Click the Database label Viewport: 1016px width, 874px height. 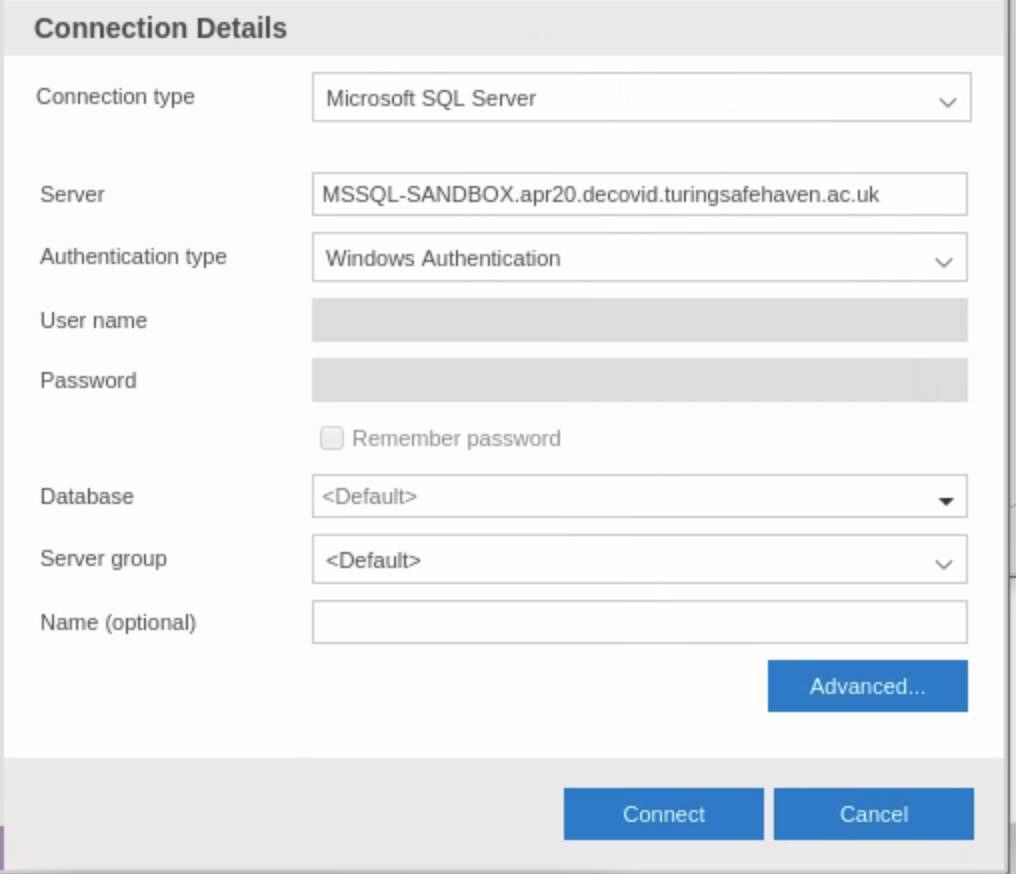[87, 496]
